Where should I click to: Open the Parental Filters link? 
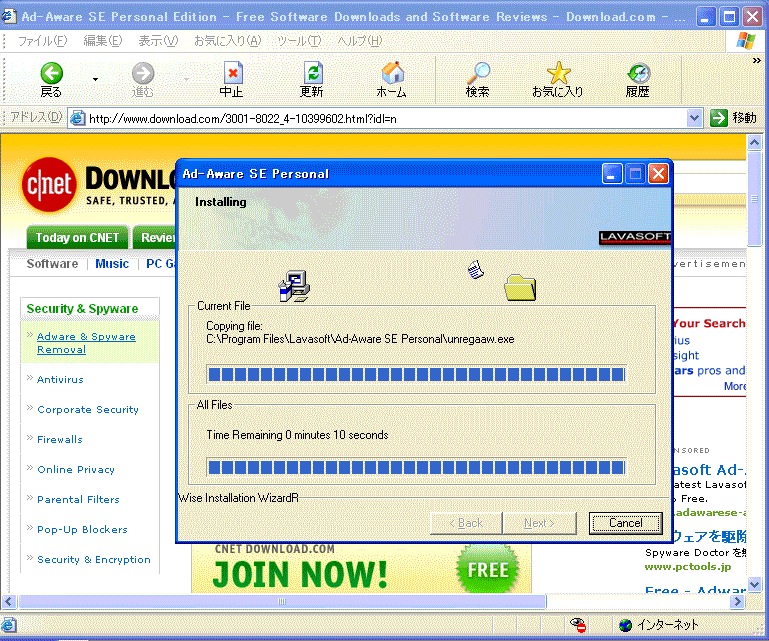tap(78, 499)
